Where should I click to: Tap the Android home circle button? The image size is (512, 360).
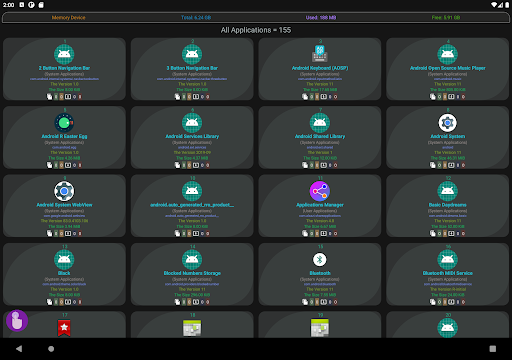pyautogui.click(x=51, y=349)
